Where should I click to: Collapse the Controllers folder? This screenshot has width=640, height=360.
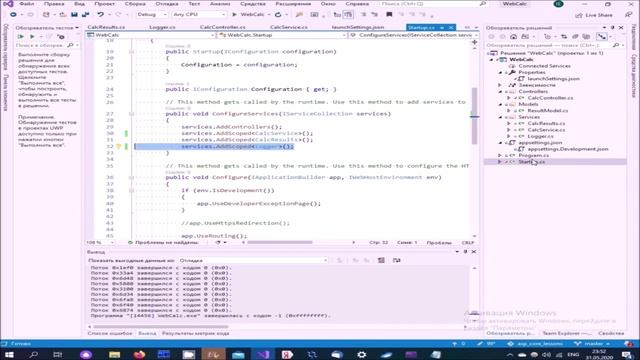tap(501, 91)
